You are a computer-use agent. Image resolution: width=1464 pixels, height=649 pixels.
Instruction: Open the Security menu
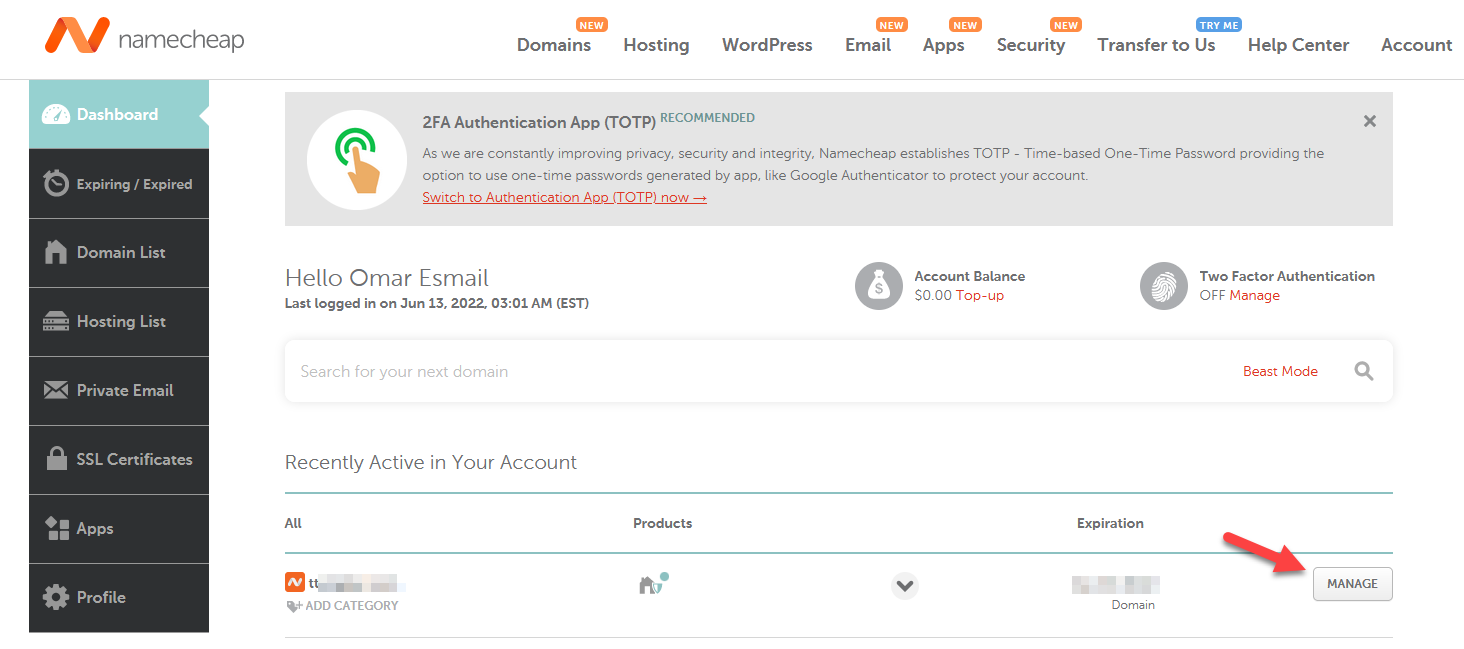point(1030,45)
